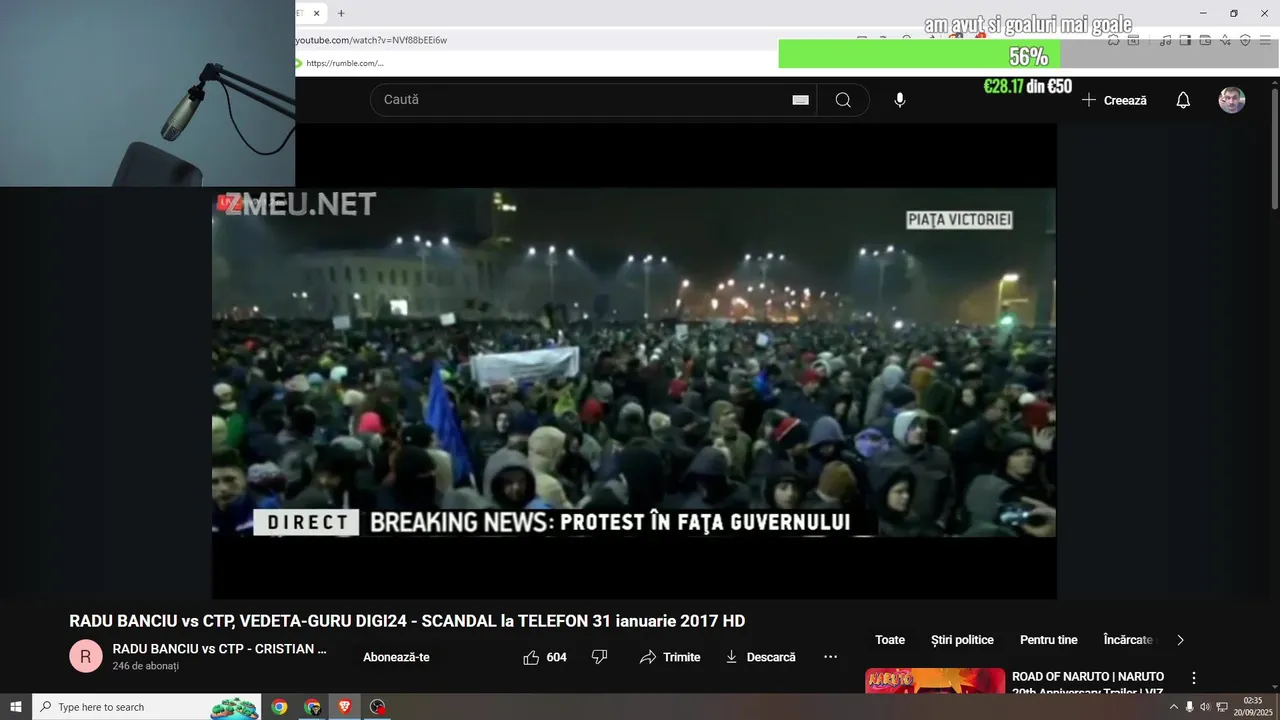Switch to Brave browser on taskbar

point(345,707)
